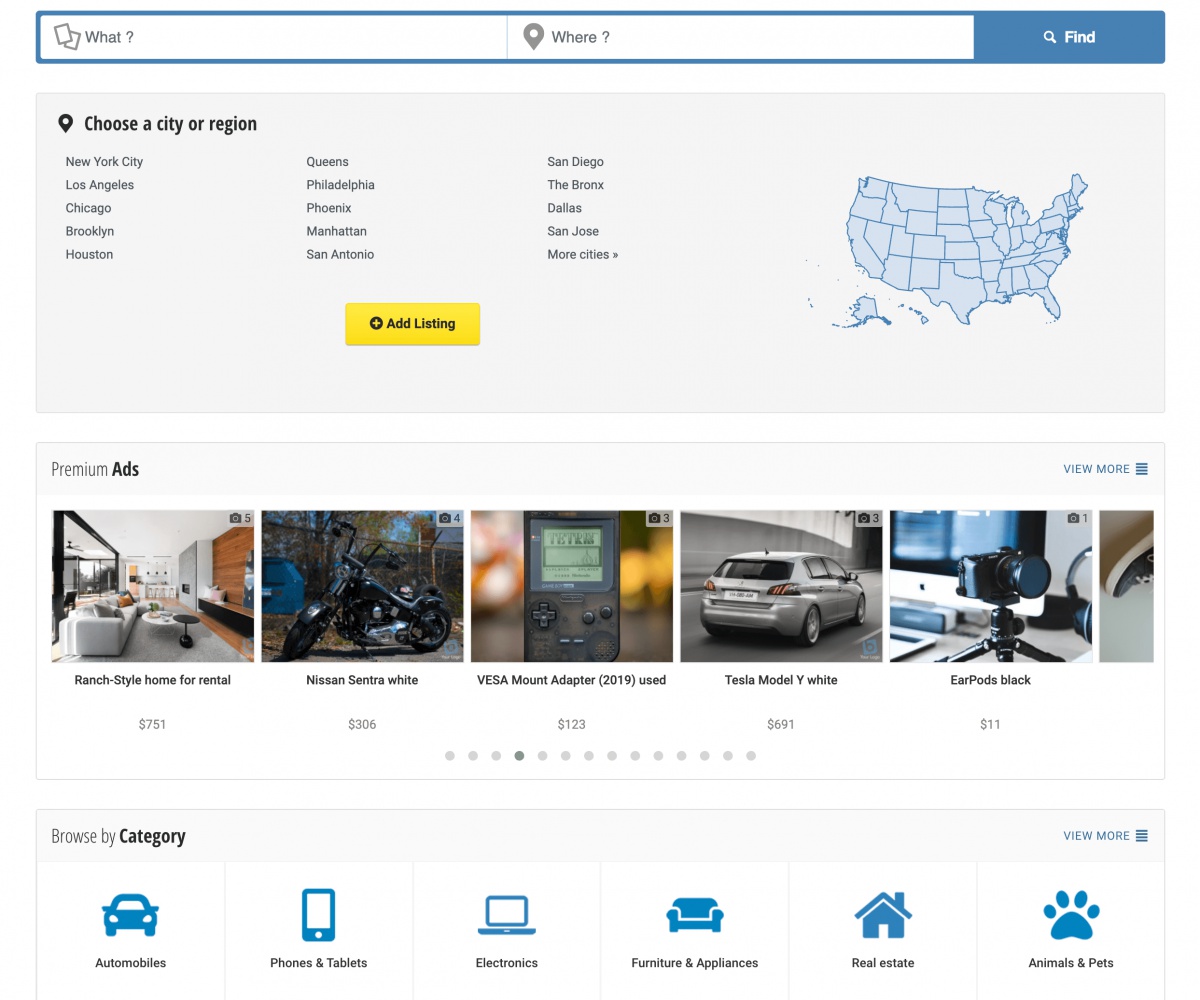This screenshot has width=1200, height=1000.
Task: Expand the 'More cities »' link
Action: [x=582, y=255]
